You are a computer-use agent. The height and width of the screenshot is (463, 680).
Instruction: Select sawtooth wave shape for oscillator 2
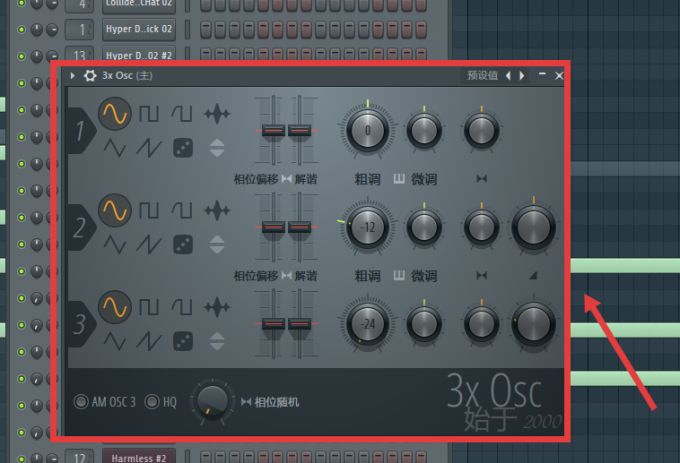(149, 245)
